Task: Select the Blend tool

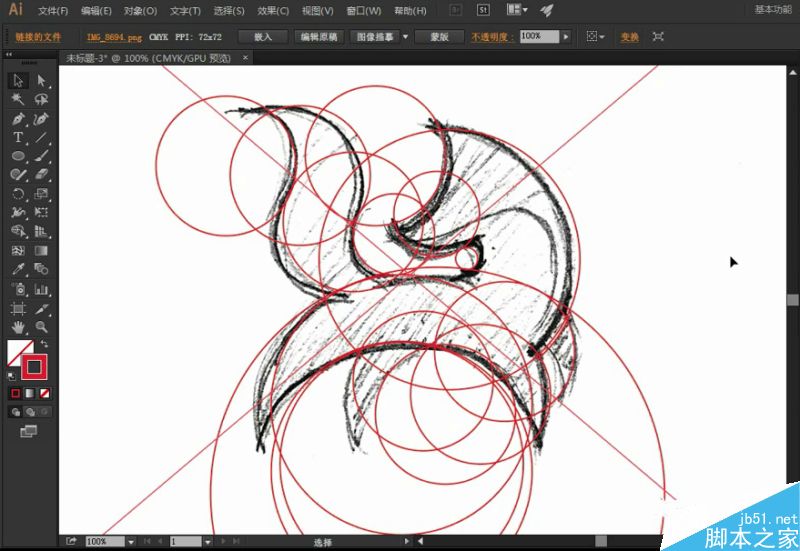Action: click(41, 269)
